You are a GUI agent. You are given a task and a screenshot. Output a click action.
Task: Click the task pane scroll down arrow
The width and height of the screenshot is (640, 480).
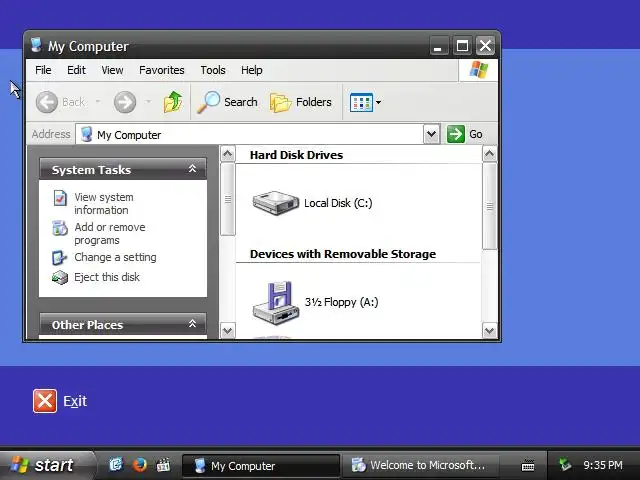tap(228, 330)
